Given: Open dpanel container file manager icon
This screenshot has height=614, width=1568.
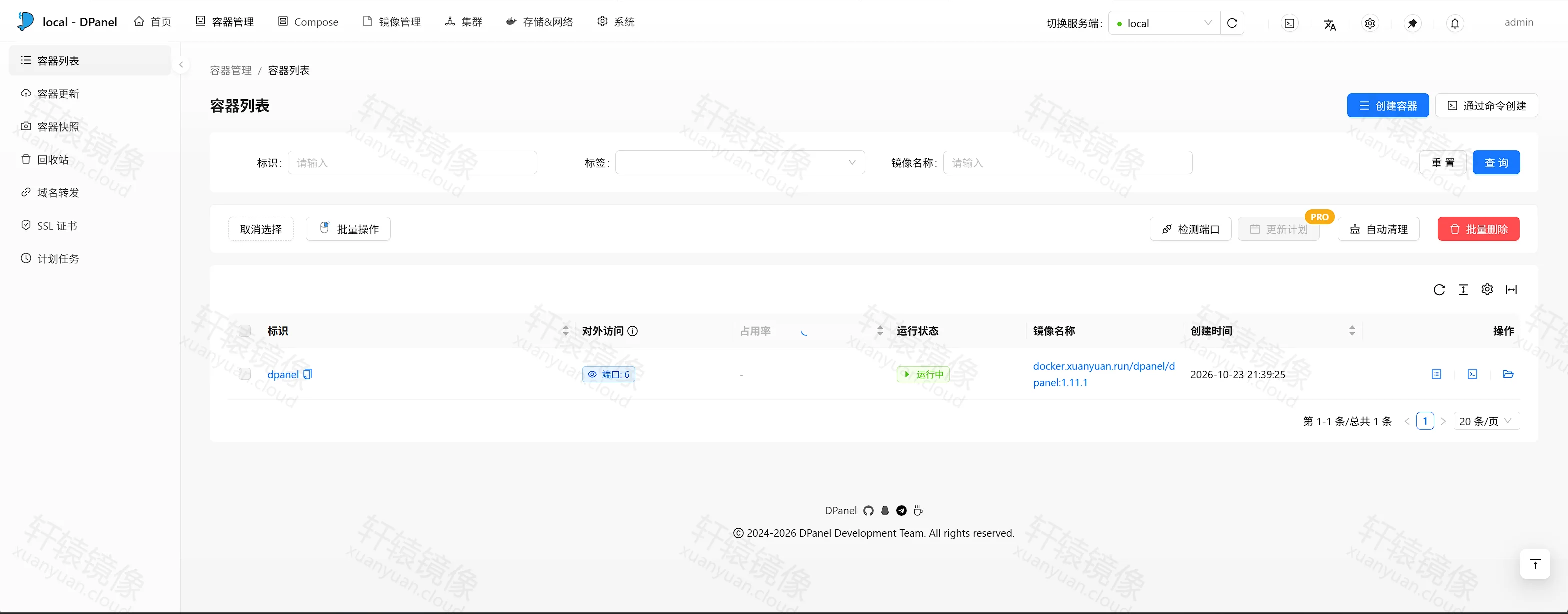Looking at the screenshot, I should [1508, 374].
